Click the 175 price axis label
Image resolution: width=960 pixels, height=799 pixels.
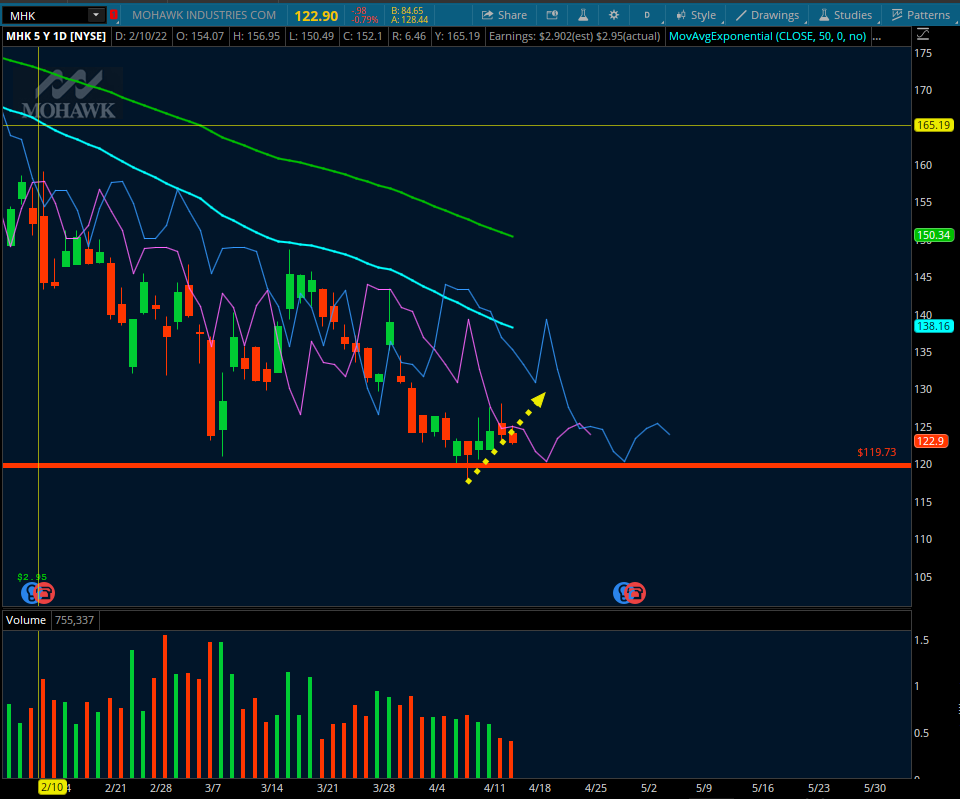[x=923, y=53]
